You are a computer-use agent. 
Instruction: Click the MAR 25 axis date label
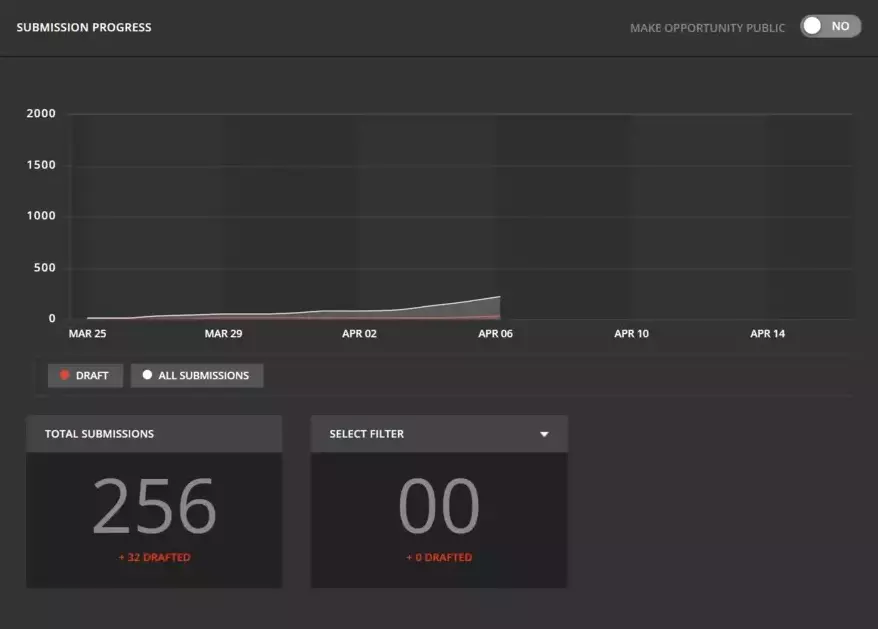(87, 334)
